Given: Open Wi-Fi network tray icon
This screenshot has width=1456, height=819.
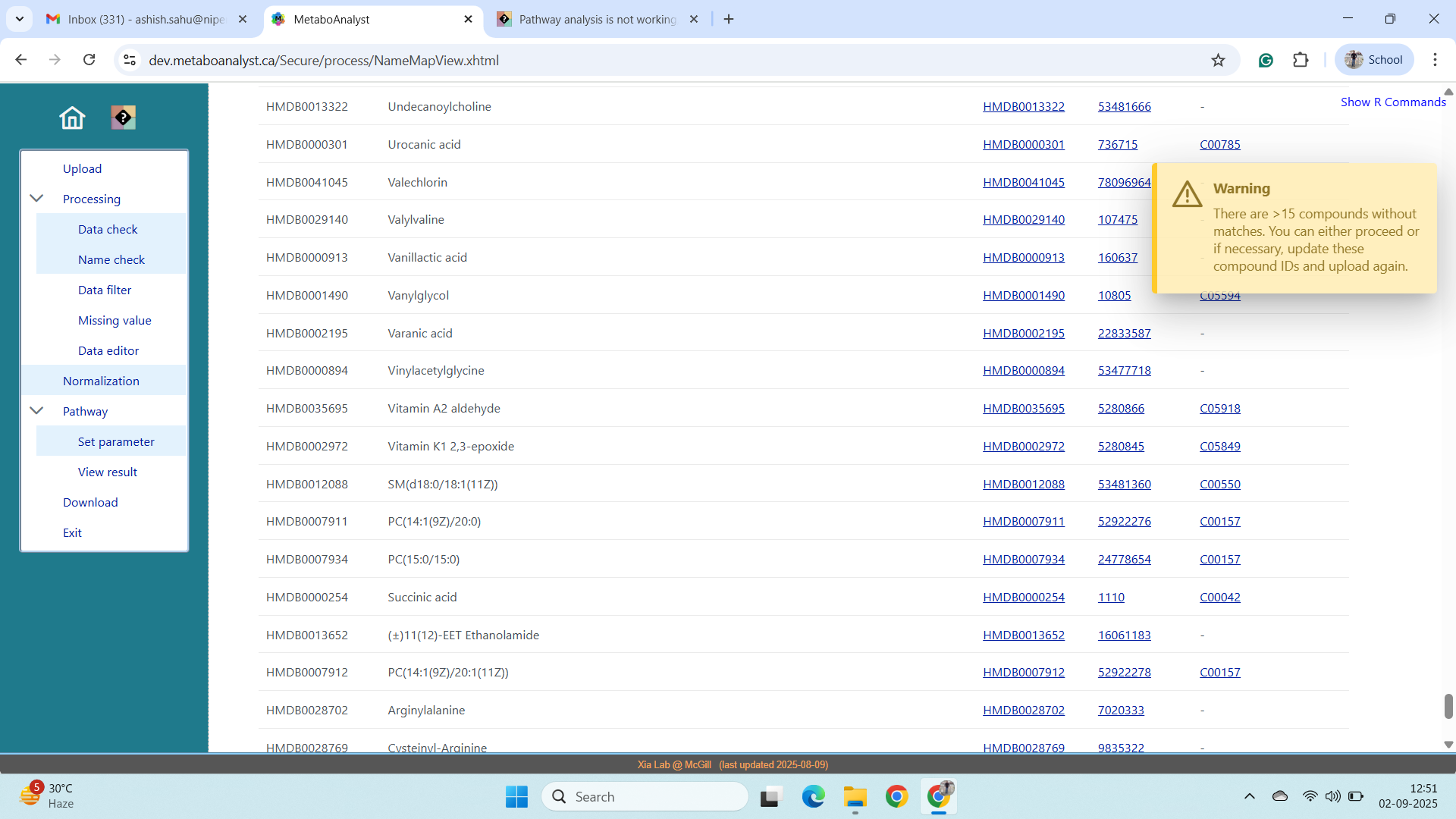Looking at the screenshot, I should pos(1310,796).
